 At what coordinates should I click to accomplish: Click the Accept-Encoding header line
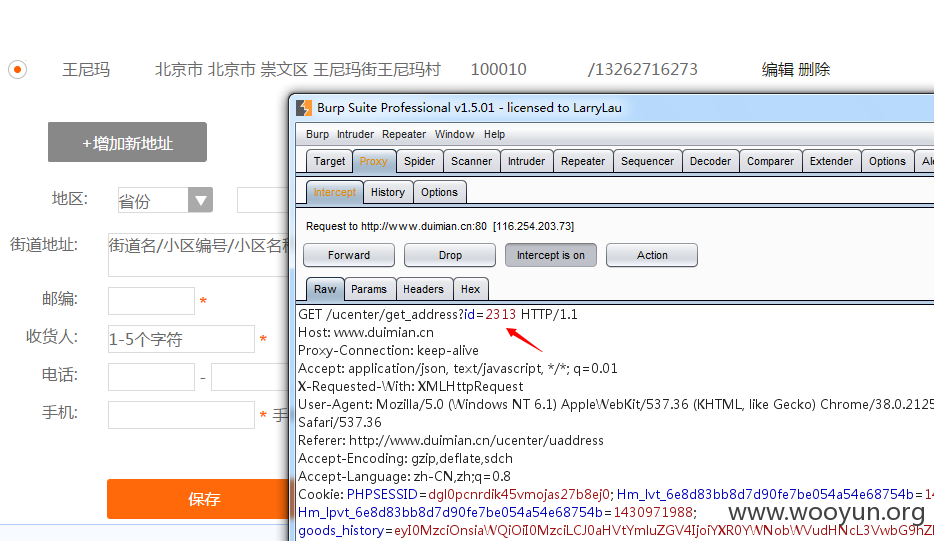405,458
